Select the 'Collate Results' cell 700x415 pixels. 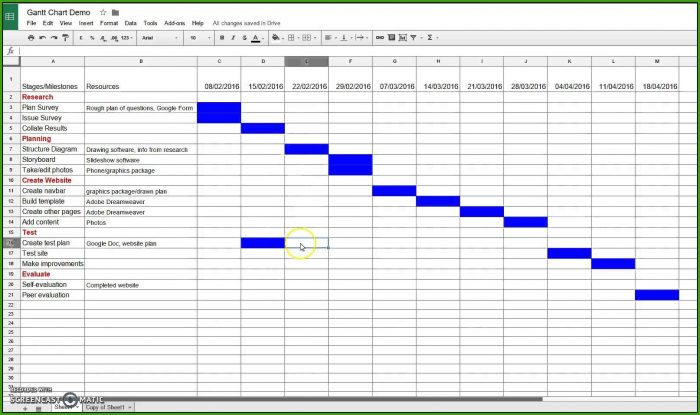pyautogui.click(x=52, y=128)
